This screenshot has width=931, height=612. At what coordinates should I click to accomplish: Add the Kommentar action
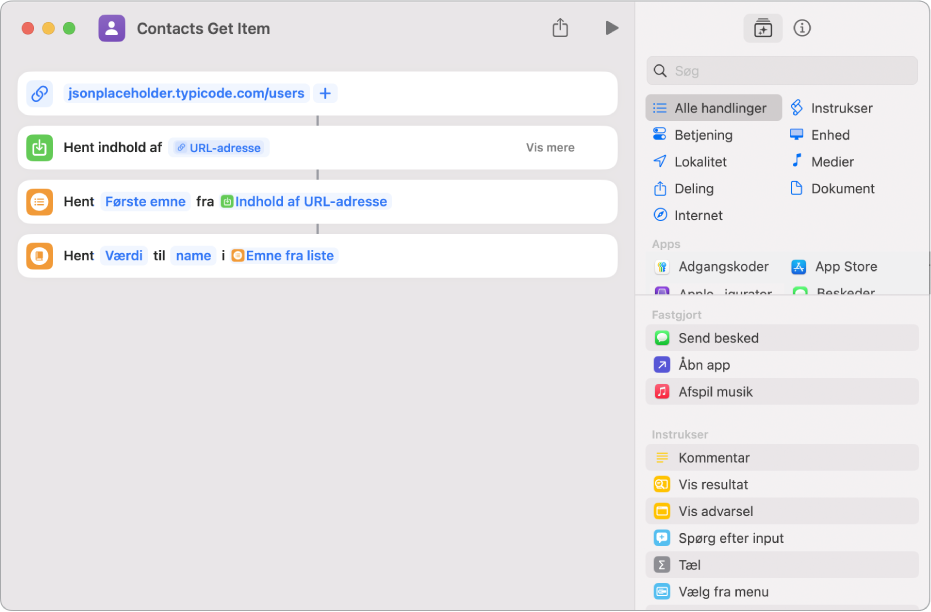(781, 458)
